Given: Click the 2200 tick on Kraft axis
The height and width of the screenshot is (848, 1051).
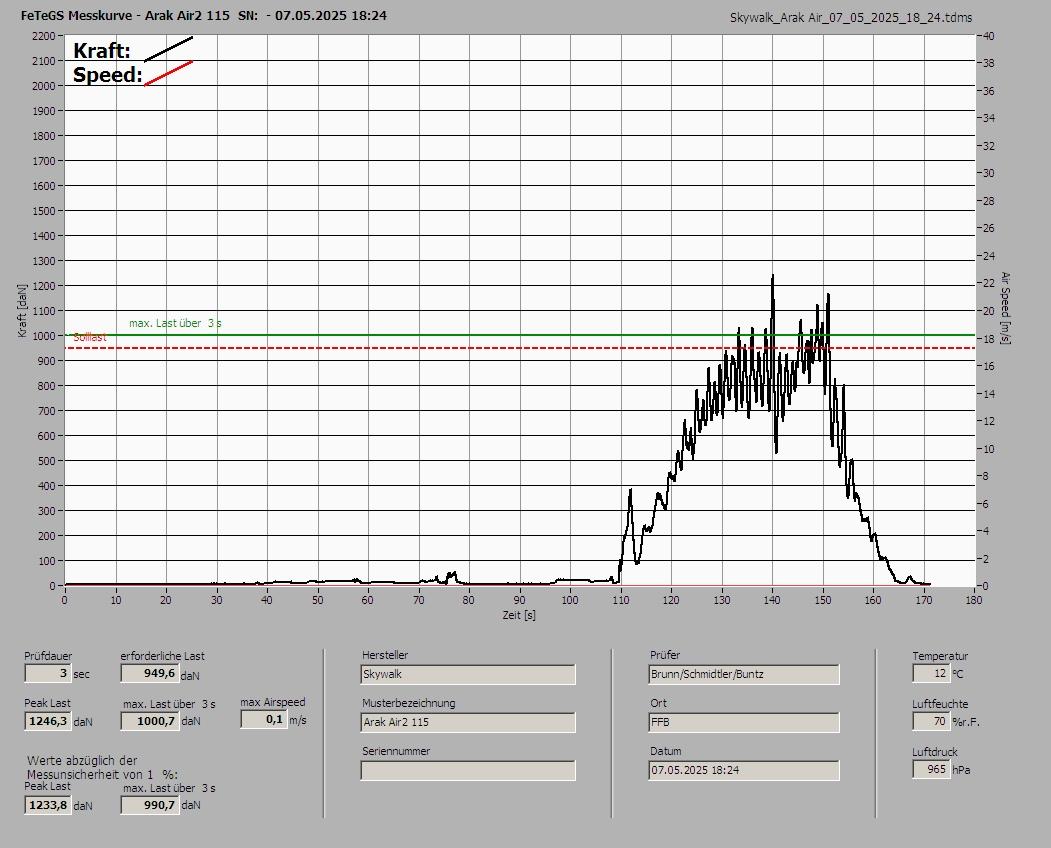Looking at the screenshot, I should [44, 36].
